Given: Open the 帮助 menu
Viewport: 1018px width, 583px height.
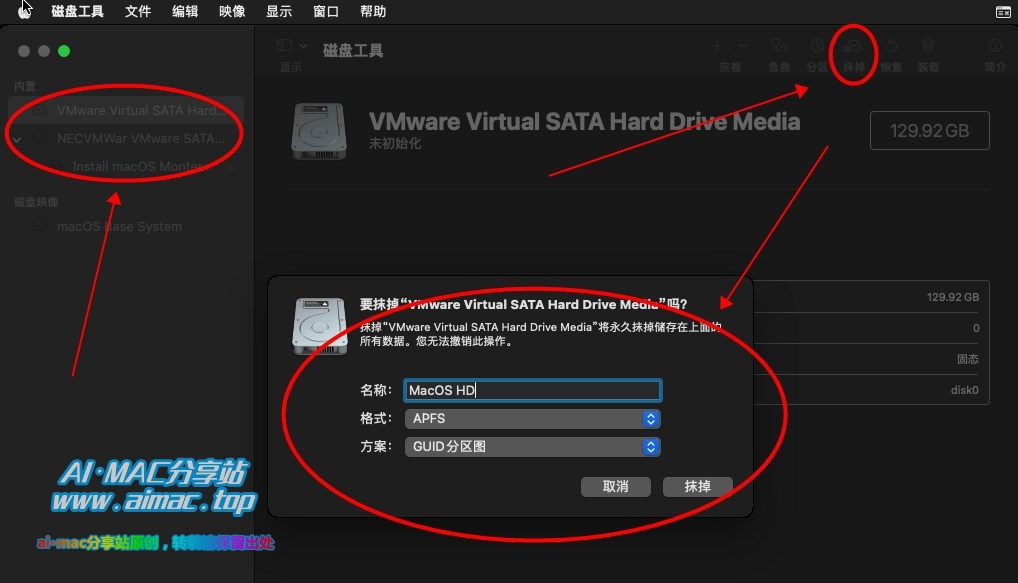Looking at the screenshot, I should 373,11.
